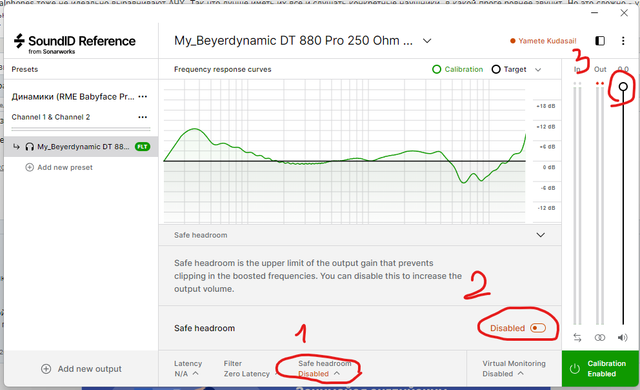
Task: Close the SoundID Reference window
Action: [x=624, y=13]
